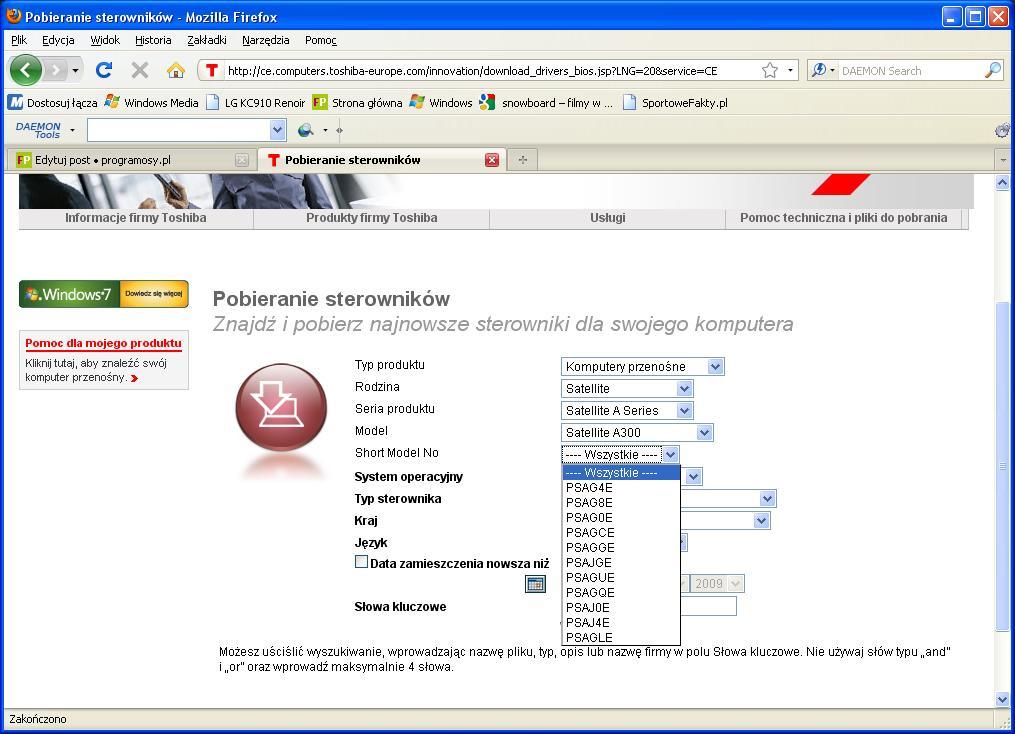Select PSAG4E from the model list
The width and height of the screenshot is (1015, 734).
click(x=621, y=487)
